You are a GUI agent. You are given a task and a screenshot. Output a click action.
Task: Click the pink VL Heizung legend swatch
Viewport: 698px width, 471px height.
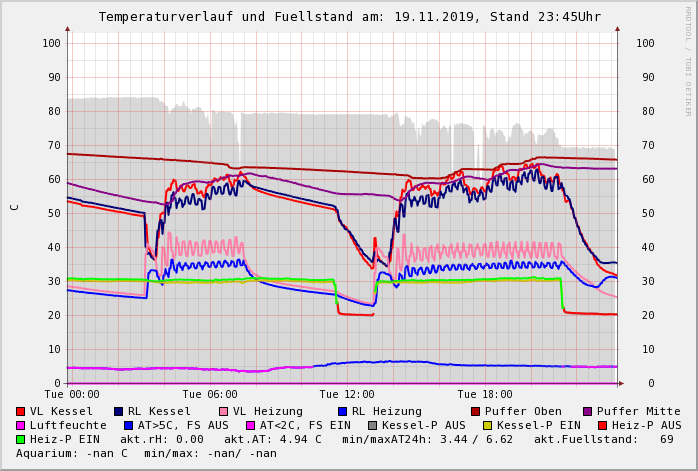223,411
